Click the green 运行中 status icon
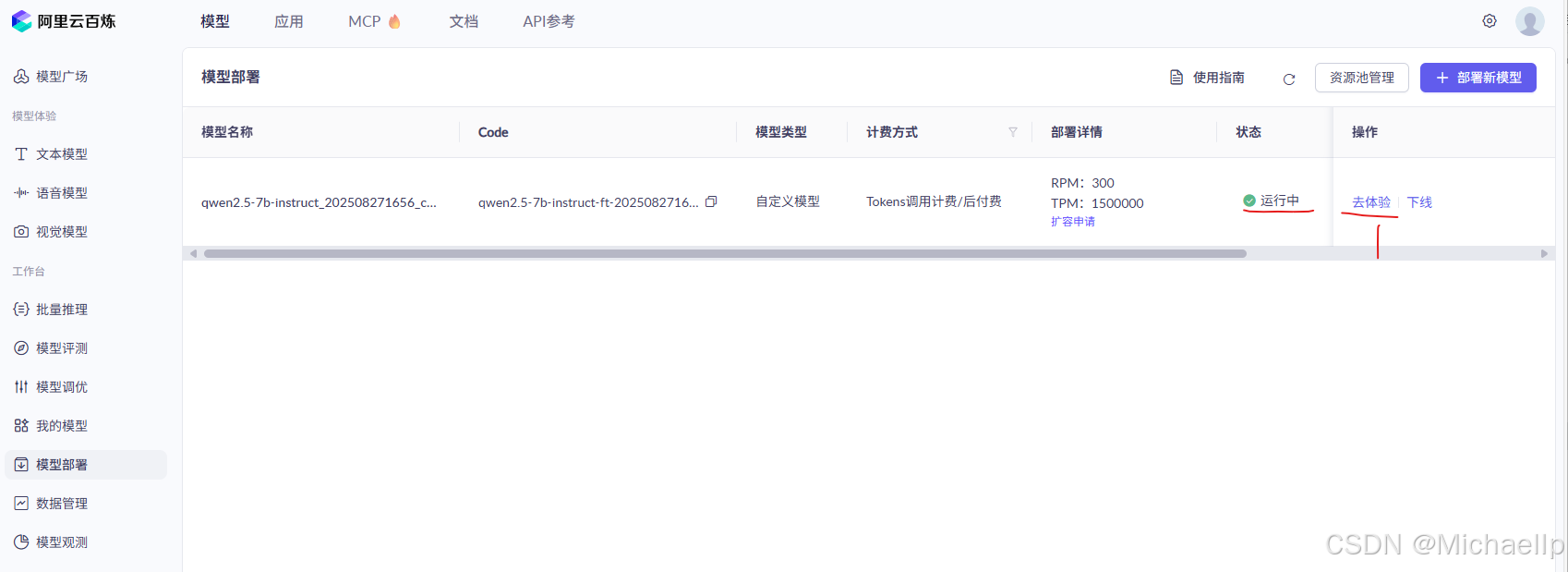Screen dimensions: 1568x572 point(1249,201)
